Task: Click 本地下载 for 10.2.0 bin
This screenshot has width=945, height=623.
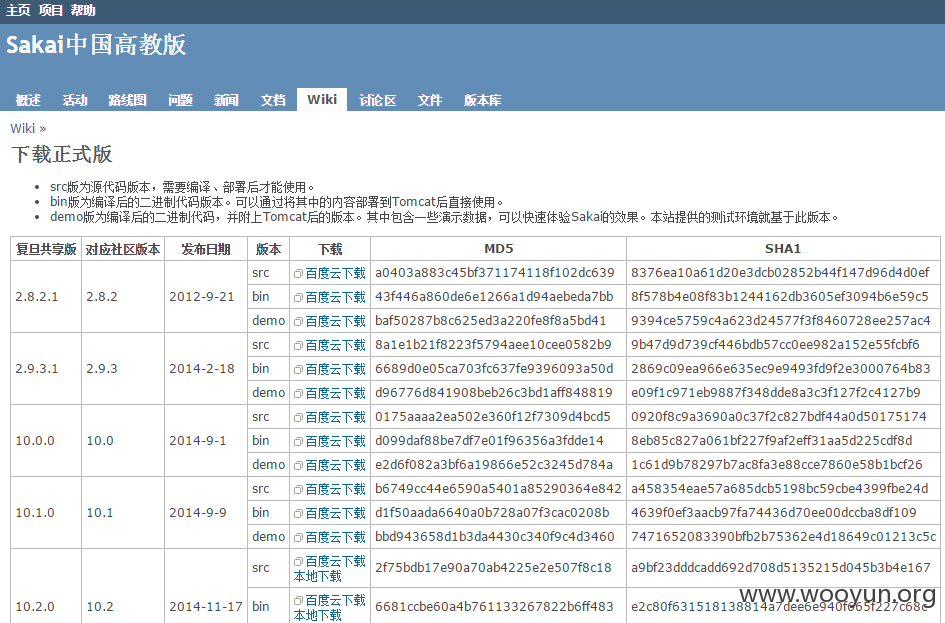Action: pos(318,615)
